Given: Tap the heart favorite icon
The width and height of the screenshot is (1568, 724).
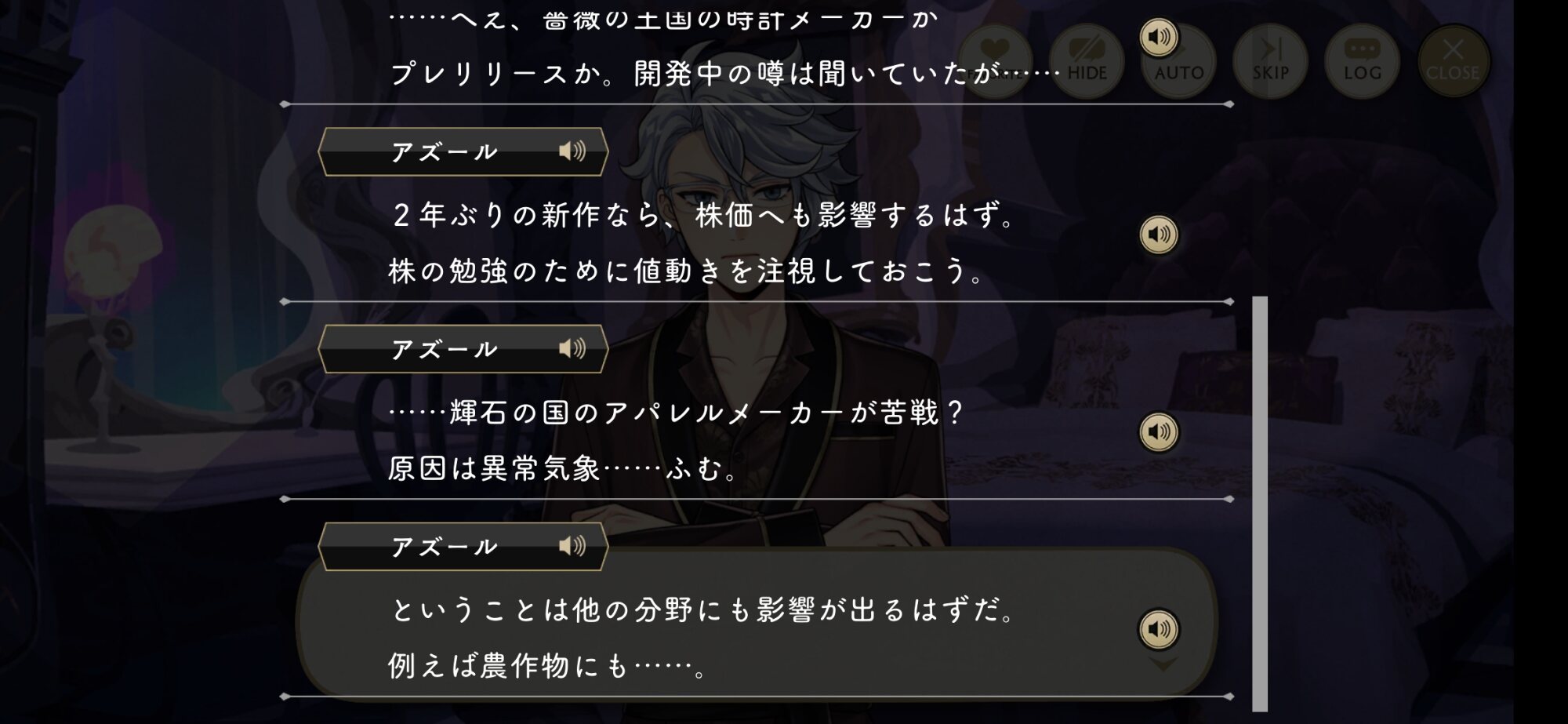Looking at the screenshot, I should tap(995, 62).
